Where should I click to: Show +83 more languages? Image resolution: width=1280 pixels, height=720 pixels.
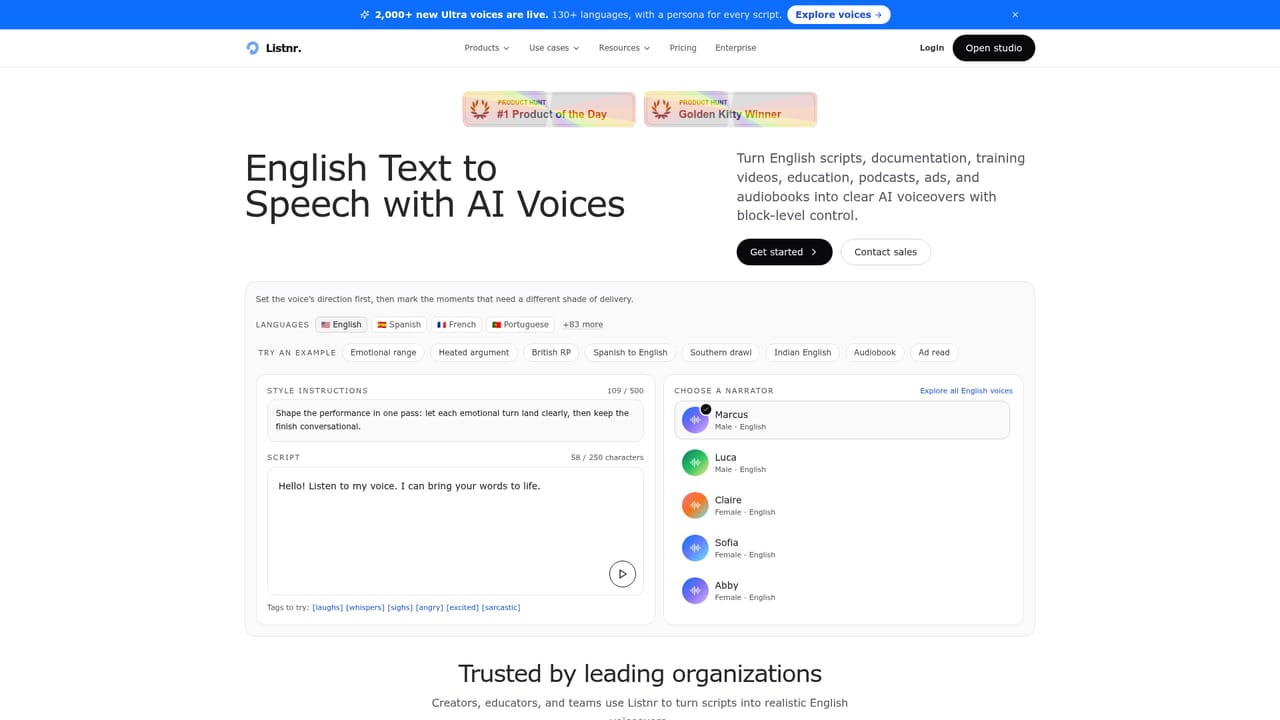click(x=582, y=325)
